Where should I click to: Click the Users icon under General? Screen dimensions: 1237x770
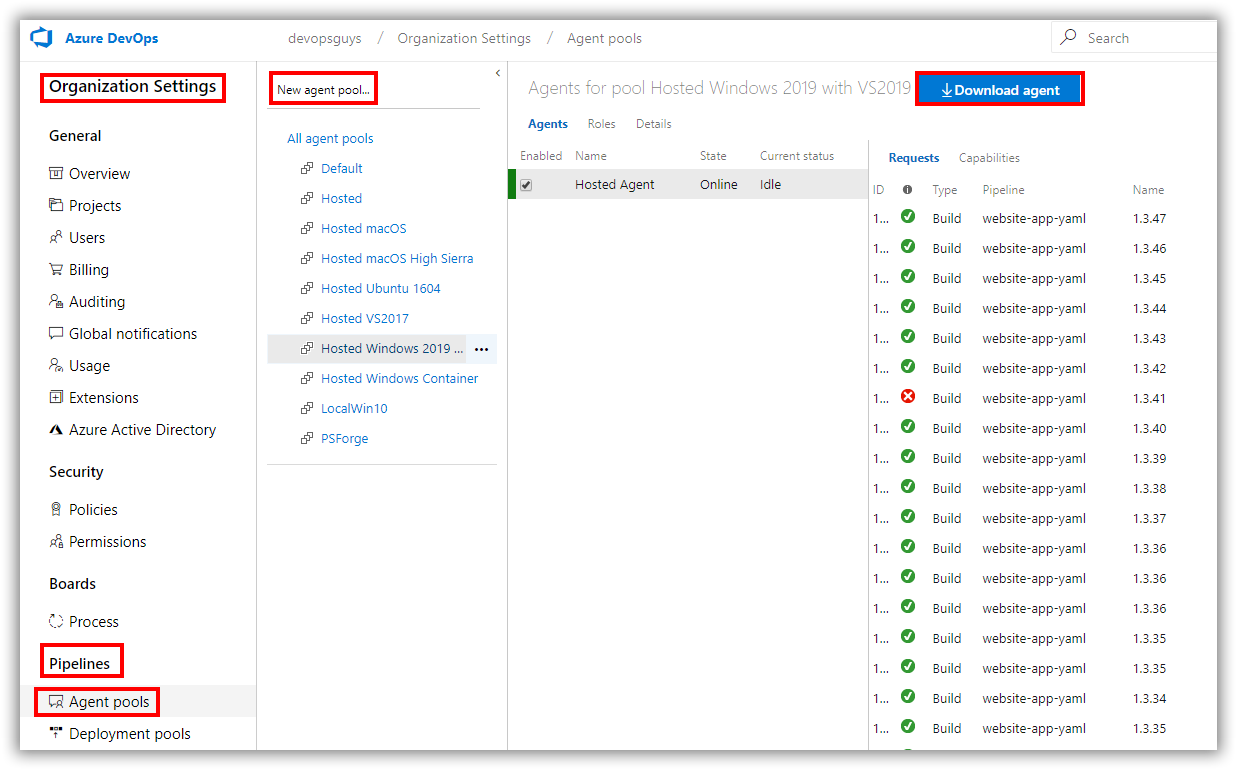pyautogui.click(x=58, y=237)
